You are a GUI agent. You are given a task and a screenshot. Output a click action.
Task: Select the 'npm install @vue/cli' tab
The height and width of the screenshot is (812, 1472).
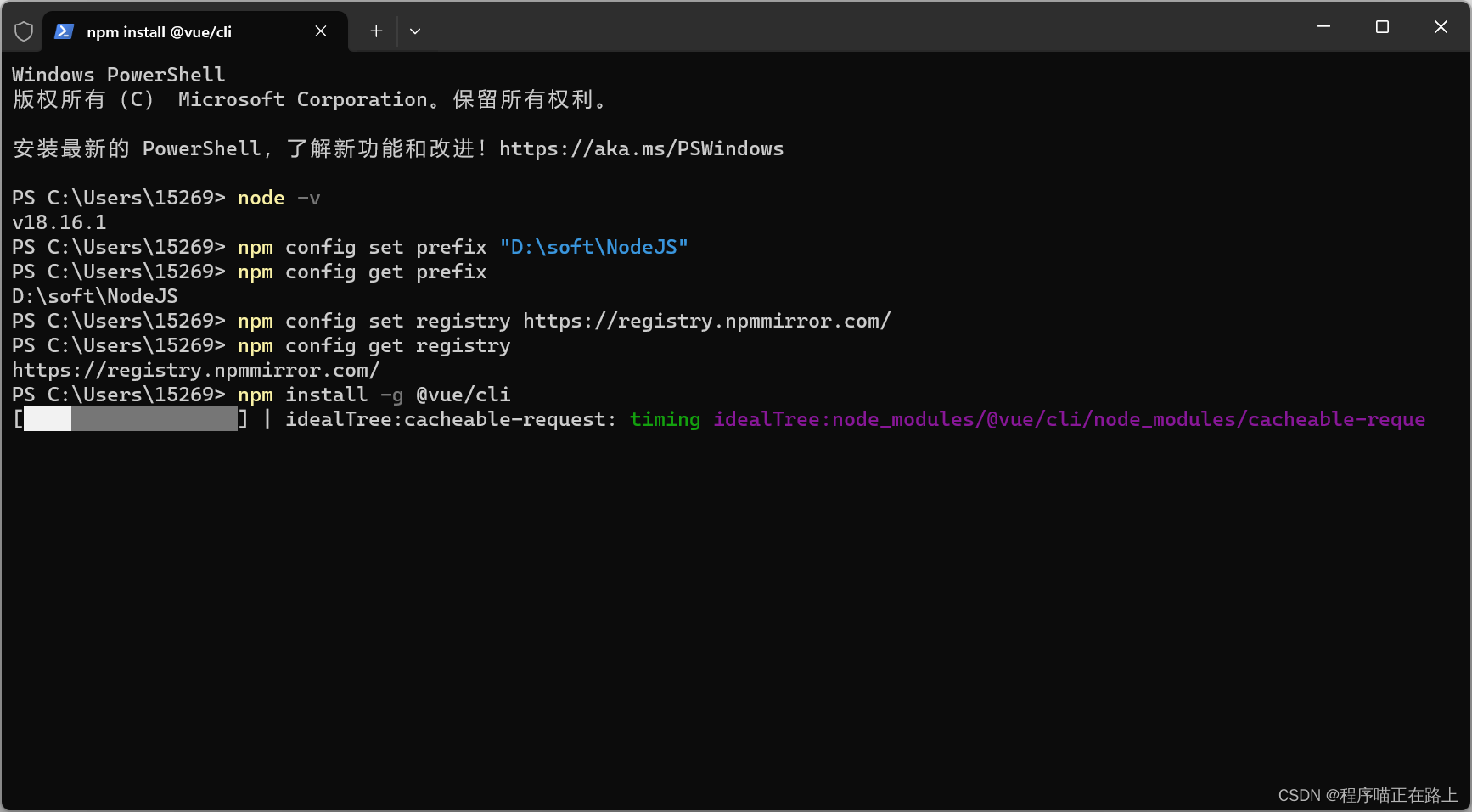click(195, 31)
